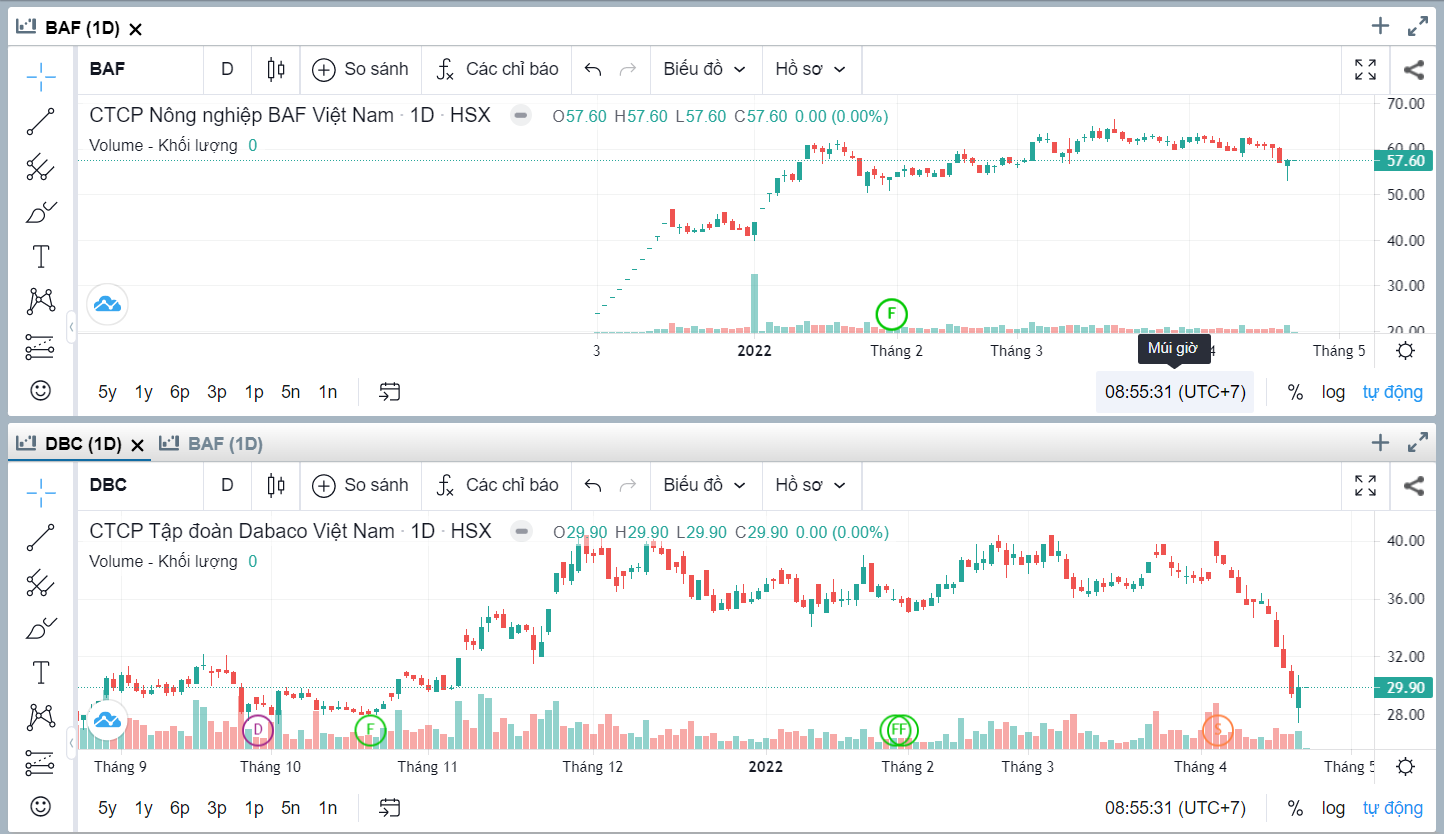This screenshot has width=1444, height=834.
Task: Collapse the DBC legend with minus button
Action: pyautogui.click(x=521, y=531)
